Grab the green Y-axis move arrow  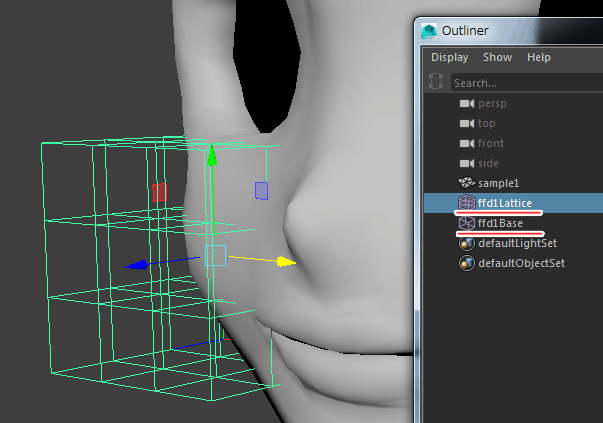pos(211,156)
